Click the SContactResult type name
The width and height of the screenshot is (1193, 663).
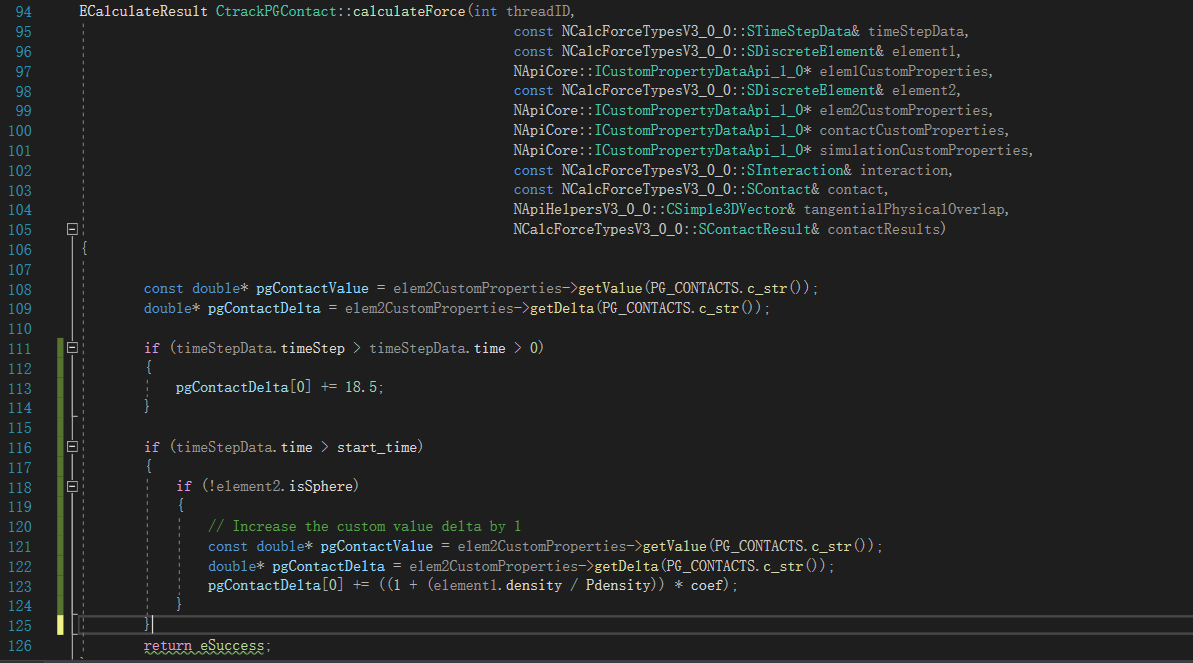tap(755, 229)
